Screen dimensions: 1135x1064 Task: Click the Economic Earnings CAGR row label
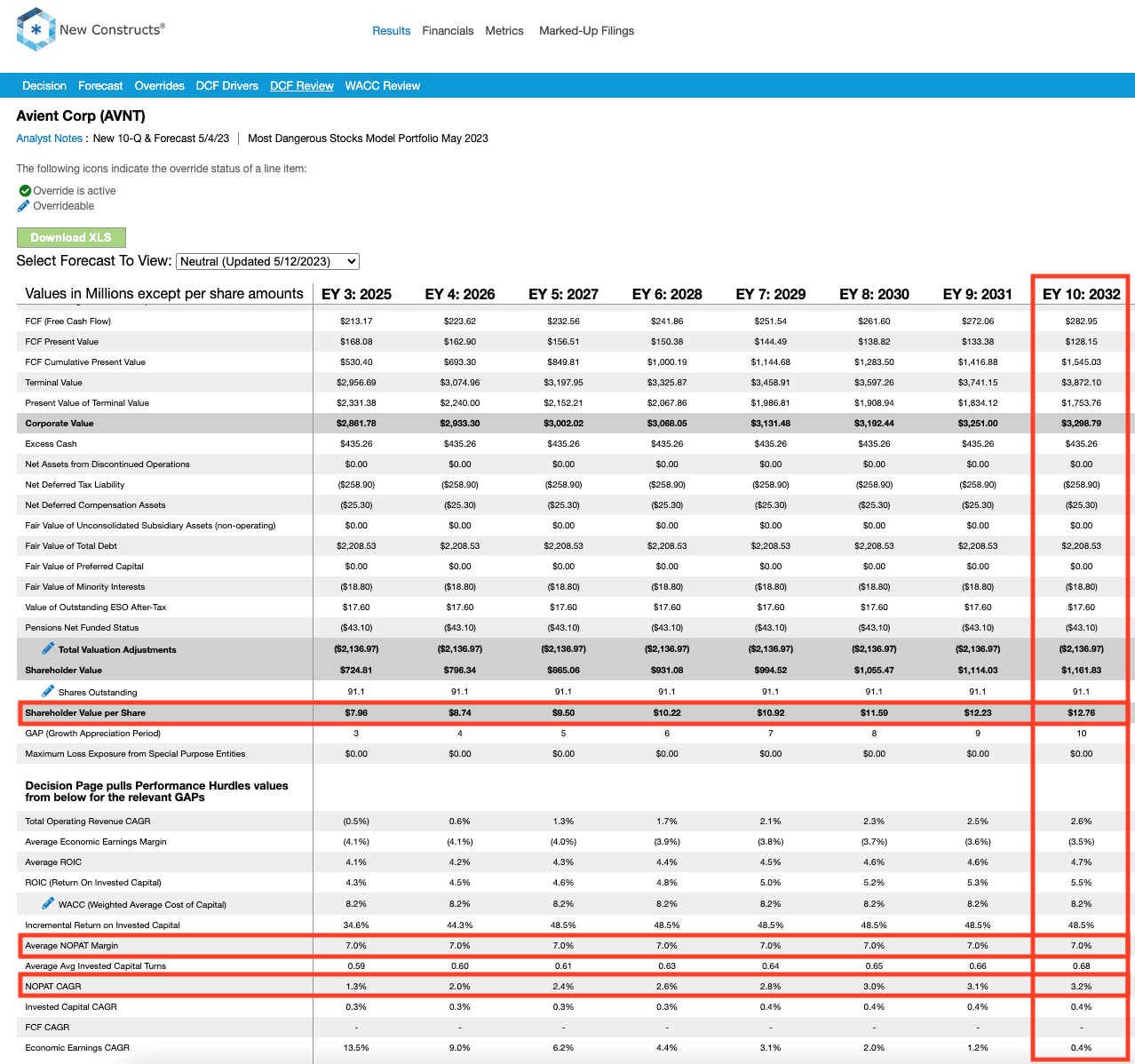[77, 1048]
